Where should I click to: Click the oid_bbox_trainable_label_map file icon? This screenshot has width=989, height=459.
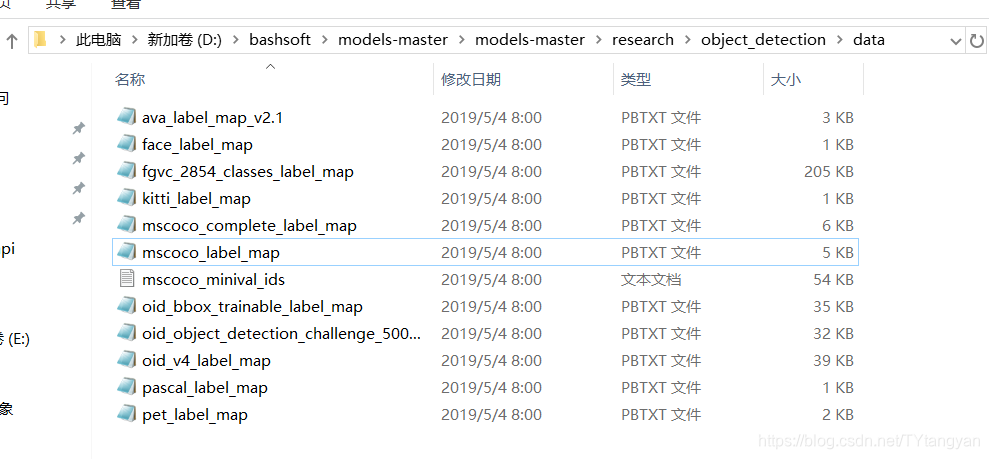click(127, 306)
